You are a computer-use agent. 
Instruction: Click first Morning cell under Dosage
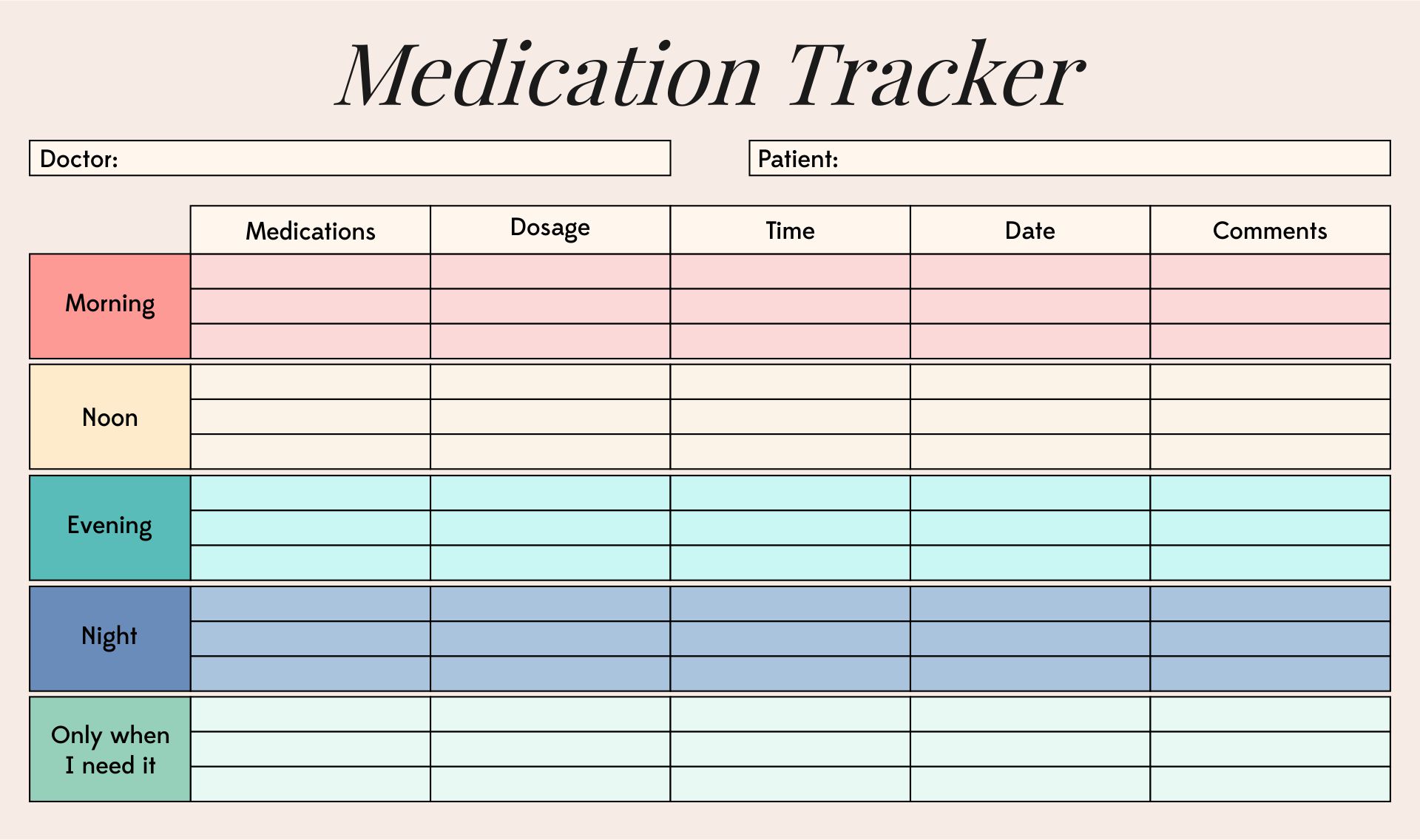[x=550, y=271]
